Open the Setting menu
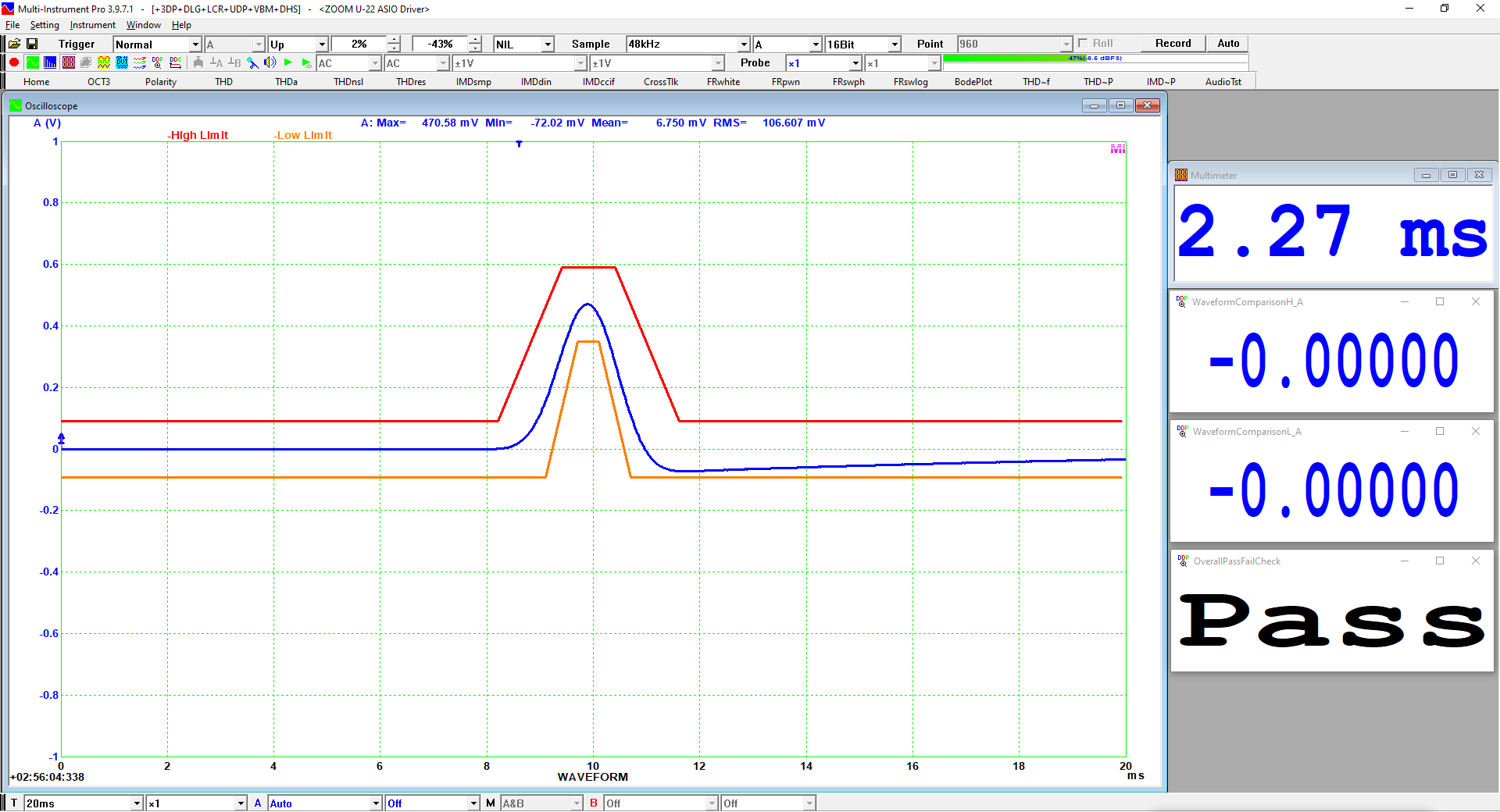Image resolution: width=1500 pixels, height=812 pixels. [45, 25]
